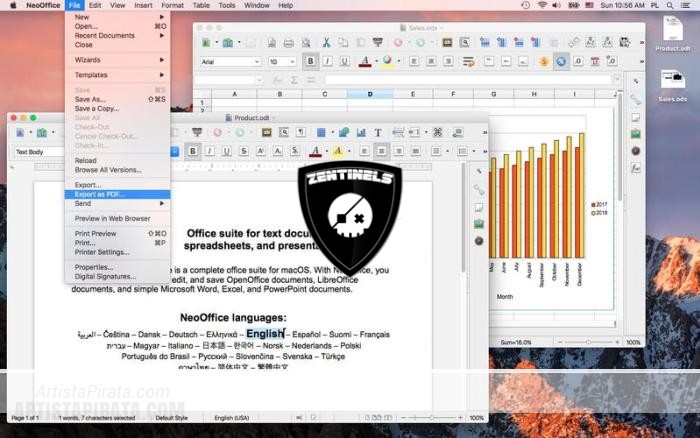Image resolution: width=700 pixels, height=438 pixels.
Task: Select column D header in Sales.ods
Action: pos(370,94)
